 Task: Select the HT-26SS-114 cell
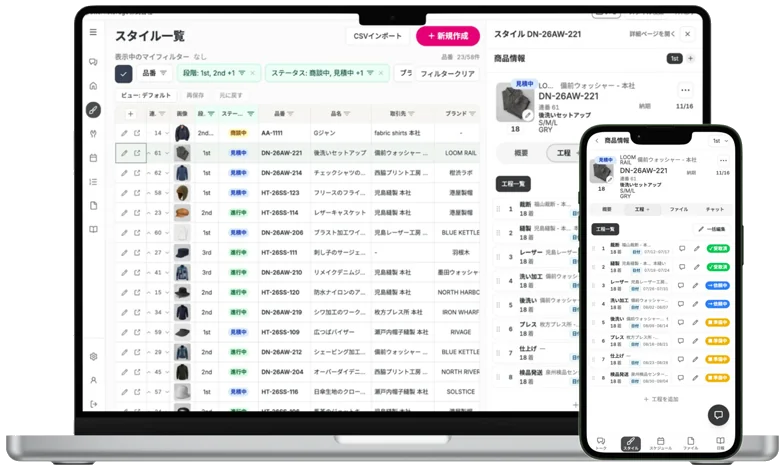[284, 212]
